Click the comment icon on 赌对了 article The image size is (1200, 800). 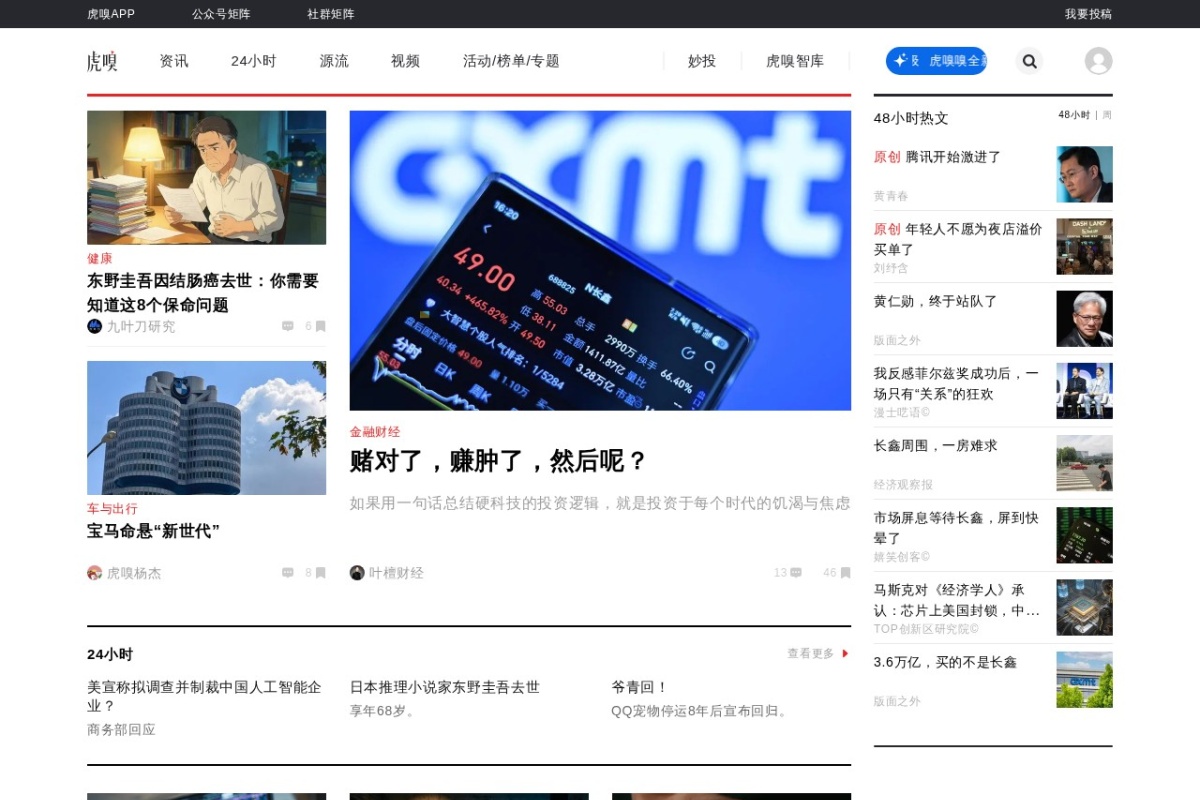[x=796, y=573]
